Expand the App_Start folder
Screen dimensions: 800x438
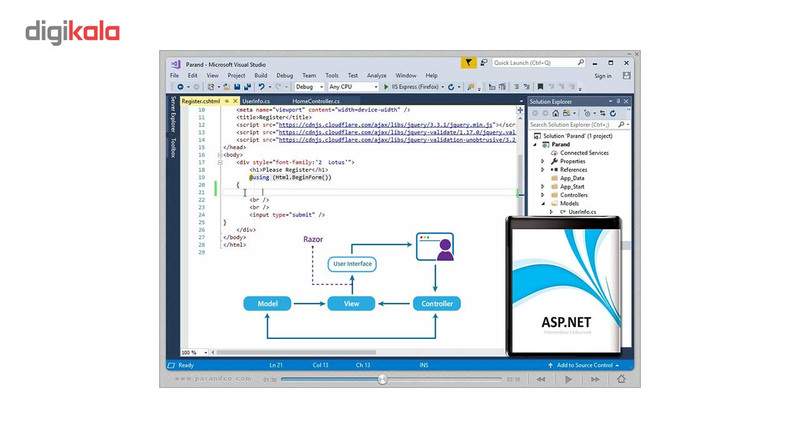pos(543,187)
